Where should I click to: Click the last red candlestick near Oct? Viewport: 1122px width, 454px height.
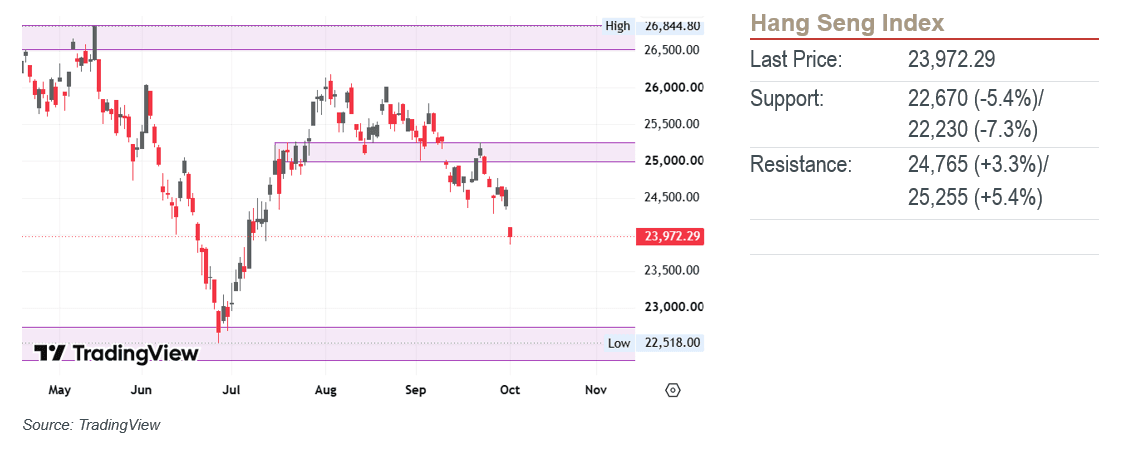click(511, 233)
